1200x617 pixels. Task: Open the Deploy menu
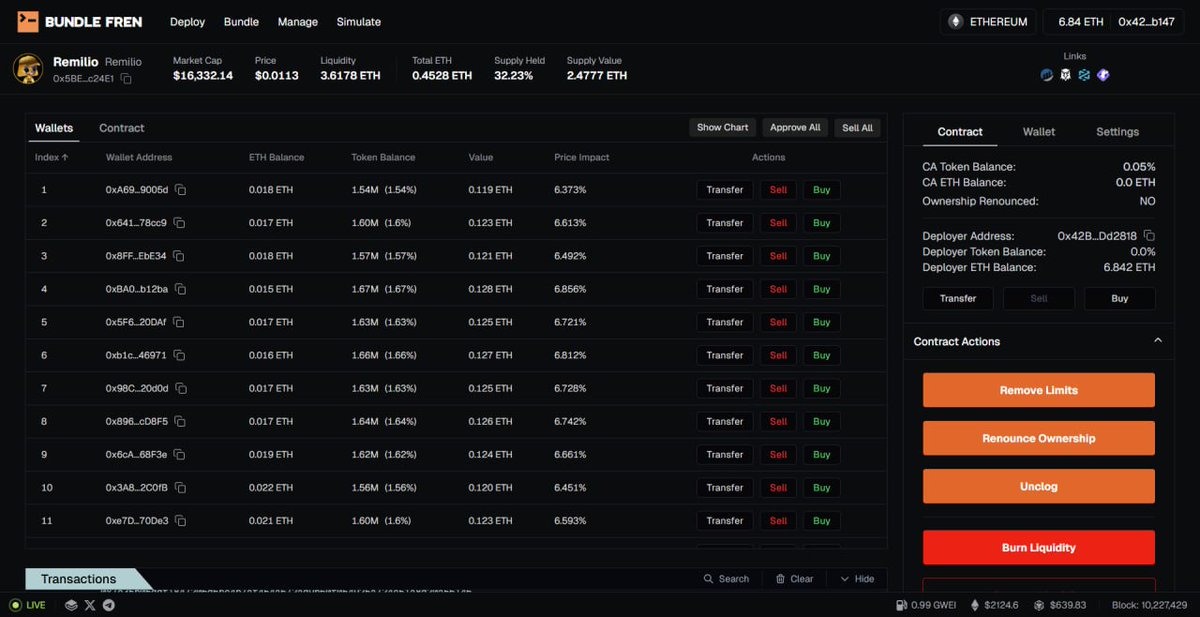point(187,22)
